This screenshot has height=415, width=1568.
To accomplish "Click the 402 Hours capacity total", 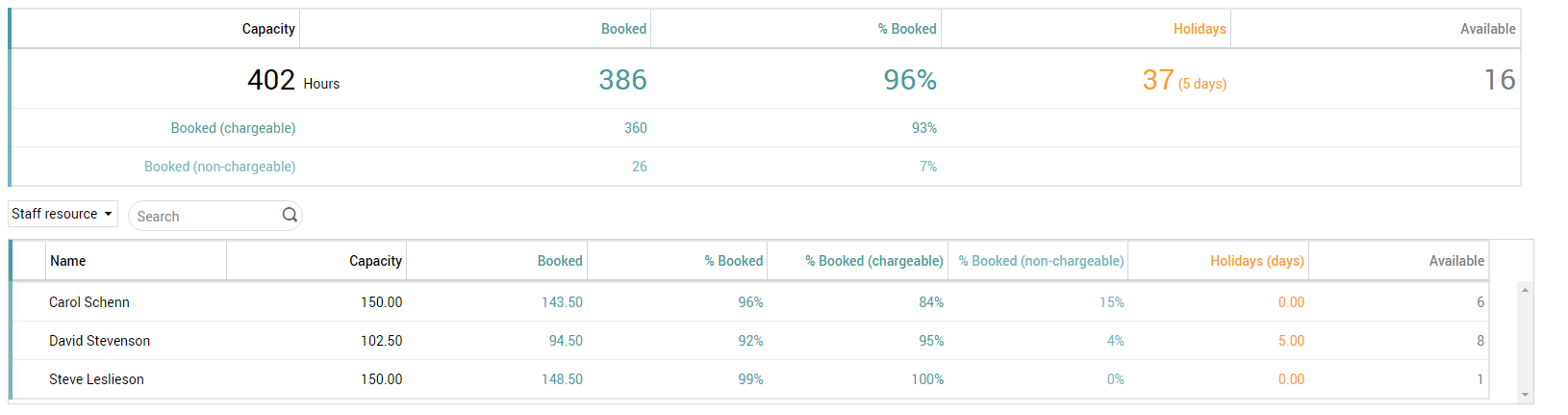I will click(272, 80).
